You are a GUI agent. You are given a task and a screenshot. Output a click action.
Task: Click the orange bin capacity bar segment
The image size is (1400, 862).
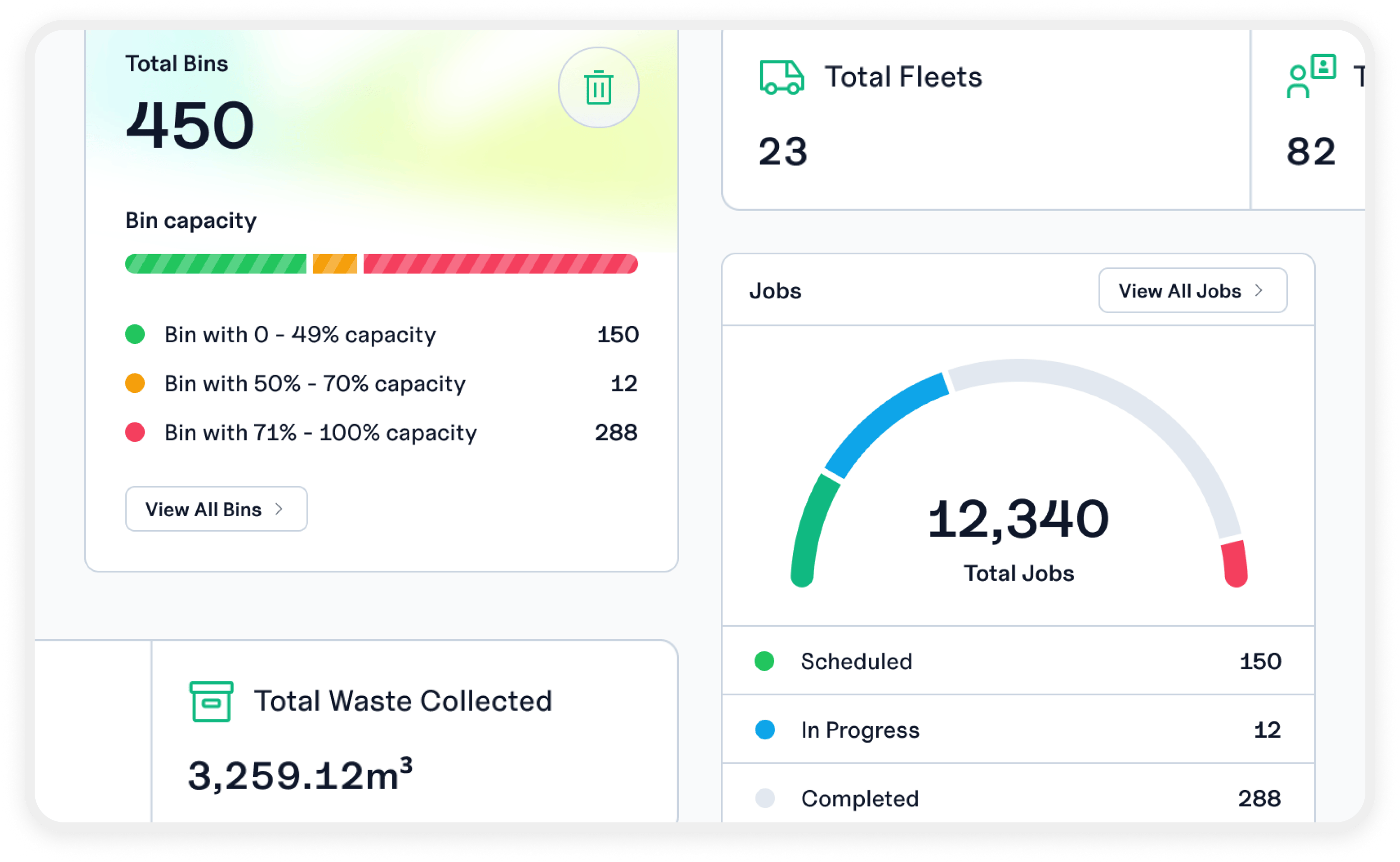335,264
